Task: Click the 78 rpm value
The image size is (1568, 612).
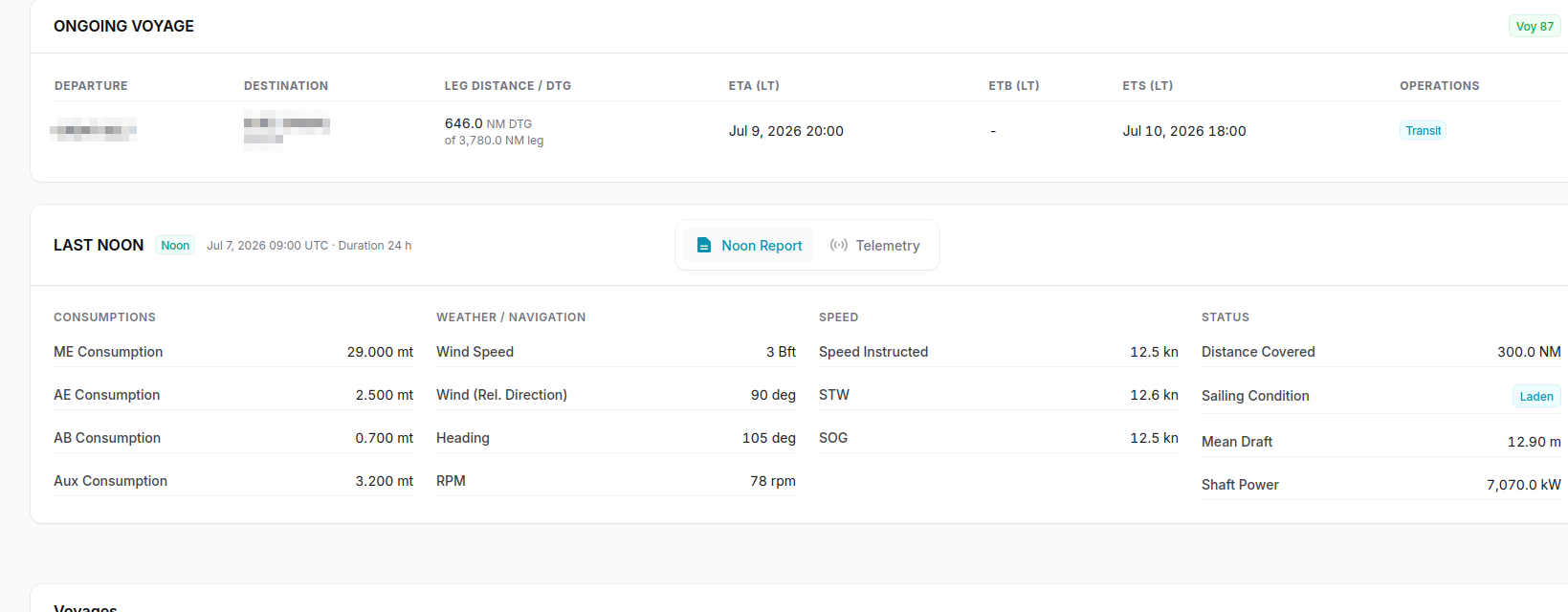Action: point(773,481)
